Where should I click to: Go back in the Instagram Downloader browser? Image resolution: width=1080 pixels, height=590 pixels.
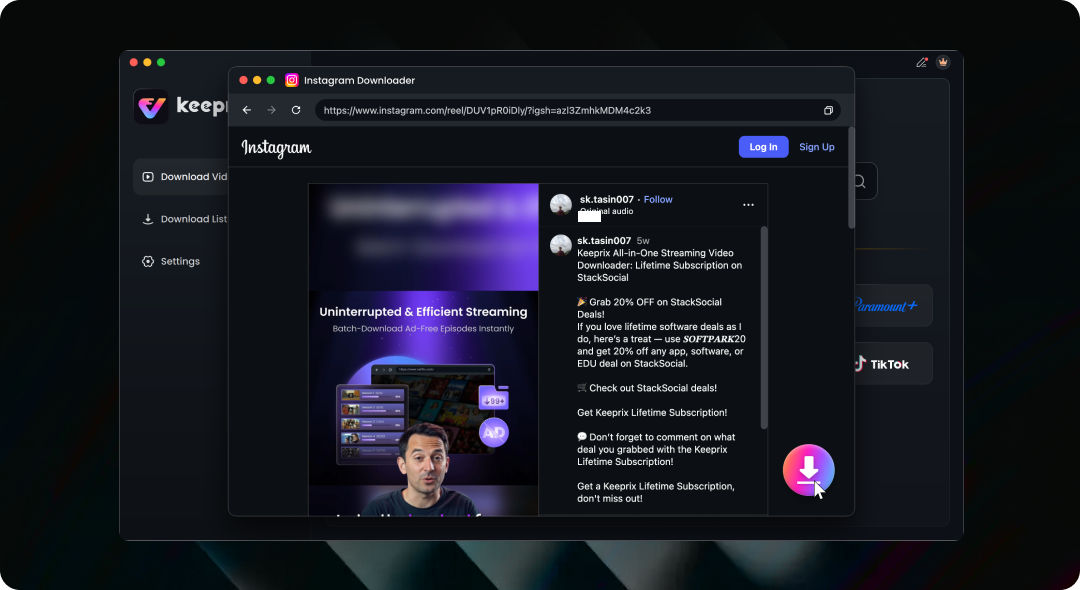pos(247,110)
